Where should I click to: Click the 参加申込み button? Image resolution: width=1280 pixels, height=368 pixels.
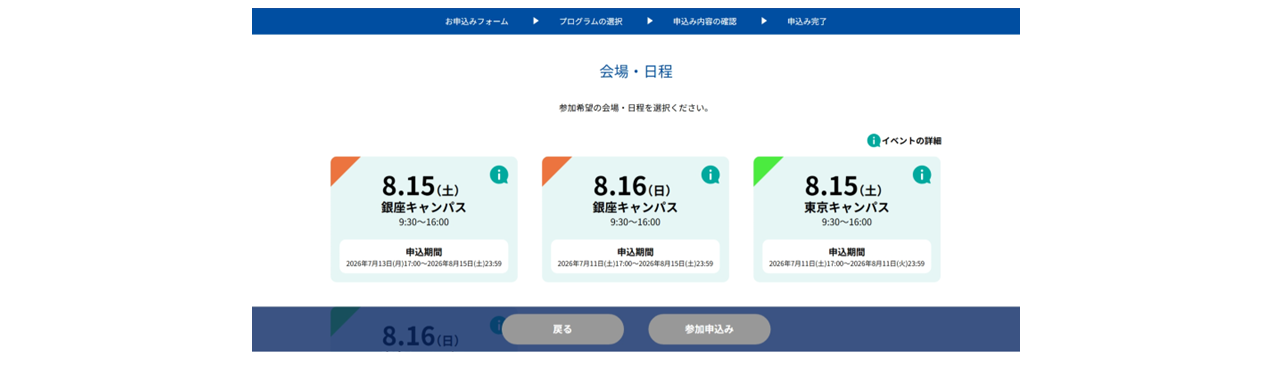pyautogui.click(x=709, y=329)
